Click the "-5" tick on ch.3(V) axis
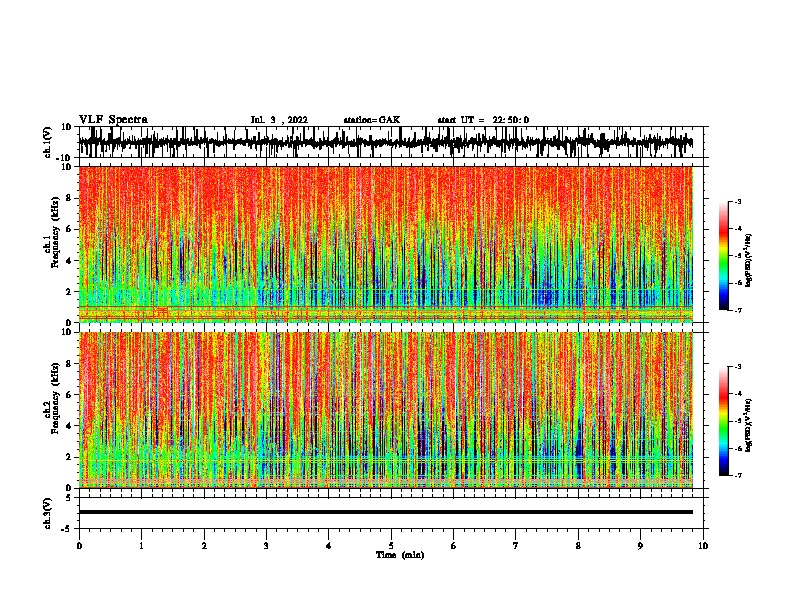The height and width of the screenshot is (612, 792). [68, 528]
